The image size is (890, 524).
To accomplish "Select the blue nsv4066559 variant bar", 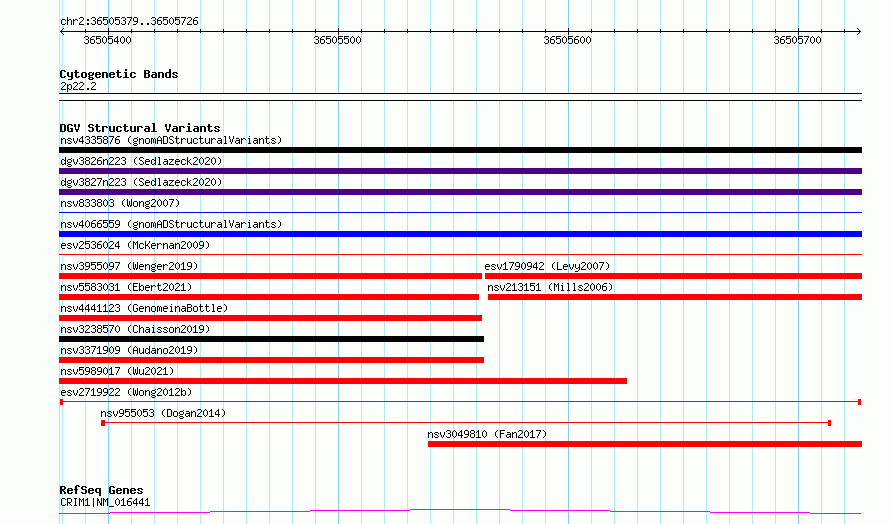I will click(x=460, y=234).
